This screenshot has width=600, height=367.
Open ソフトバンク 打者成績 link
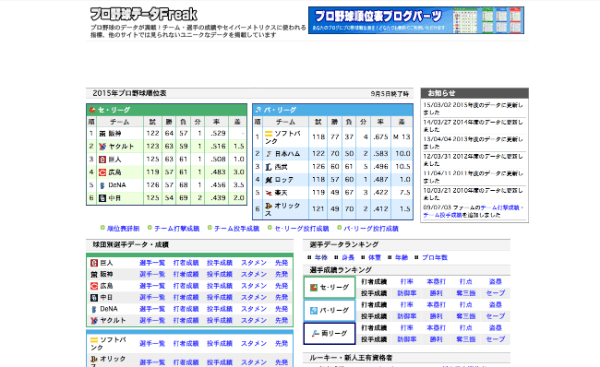coord(186,343)
